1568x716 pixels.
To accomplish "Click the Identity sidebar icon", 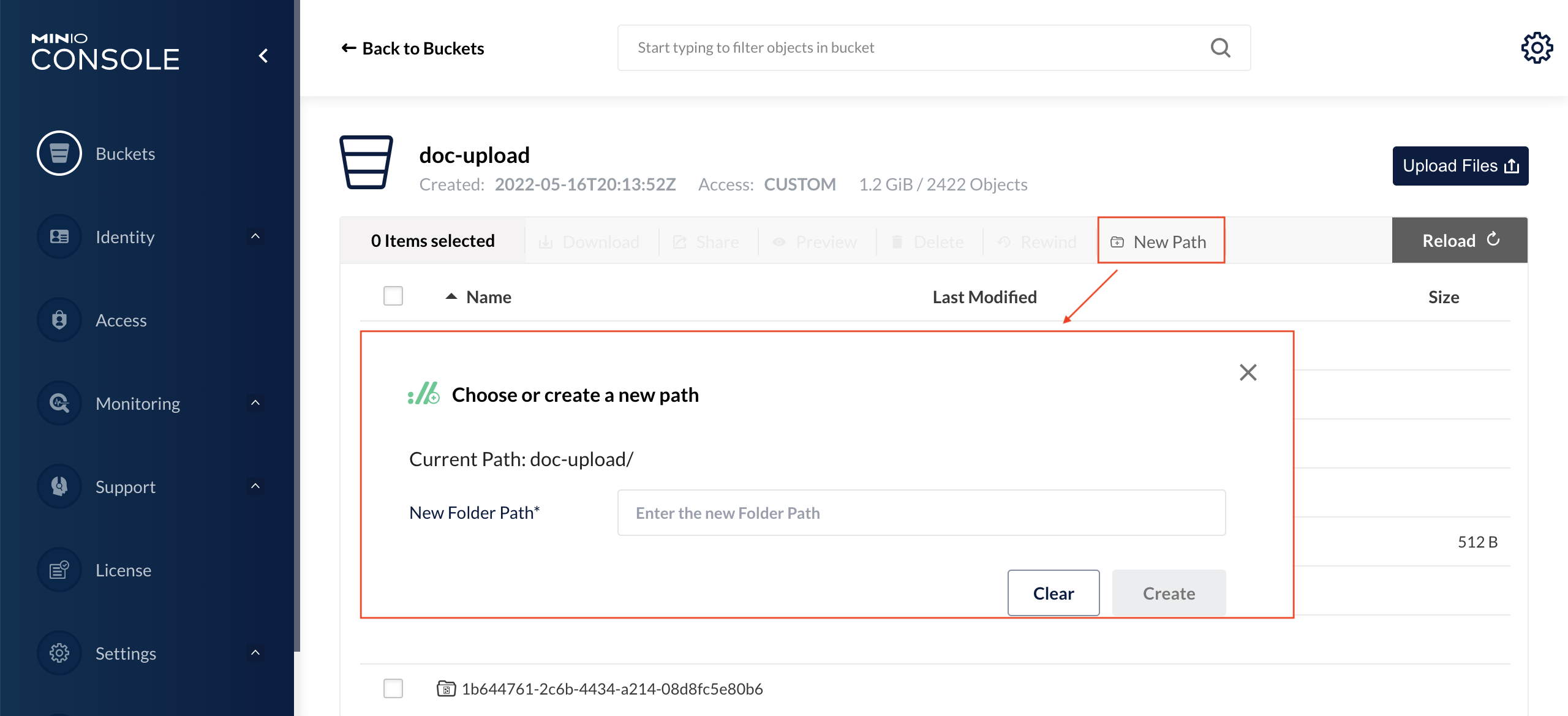I will click(x=59, y=236).
